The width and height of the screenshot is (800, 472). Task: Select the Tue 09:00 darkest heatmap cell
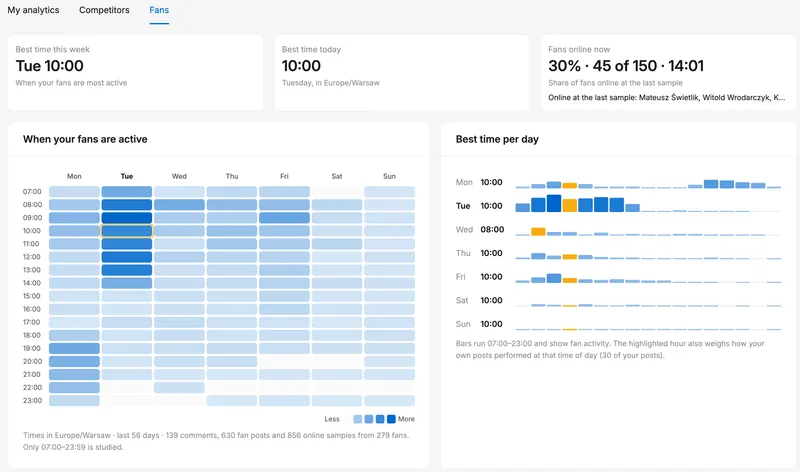[x=127, y=218]
